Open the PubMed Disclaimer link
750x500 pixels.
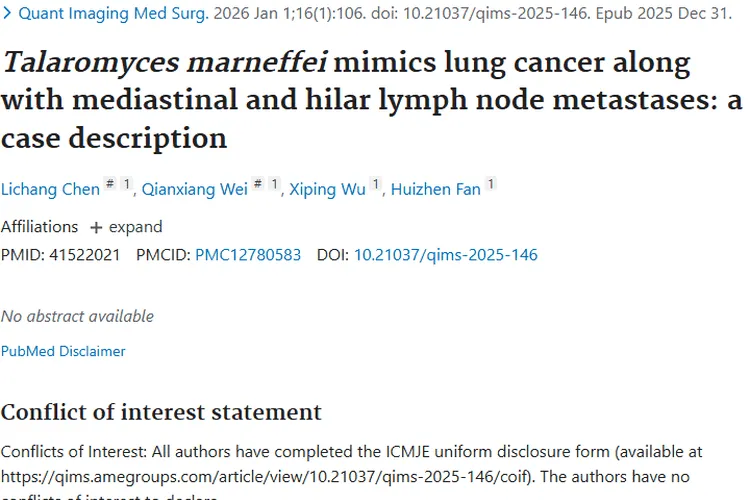pyautogui.click(x=63, y=351)
